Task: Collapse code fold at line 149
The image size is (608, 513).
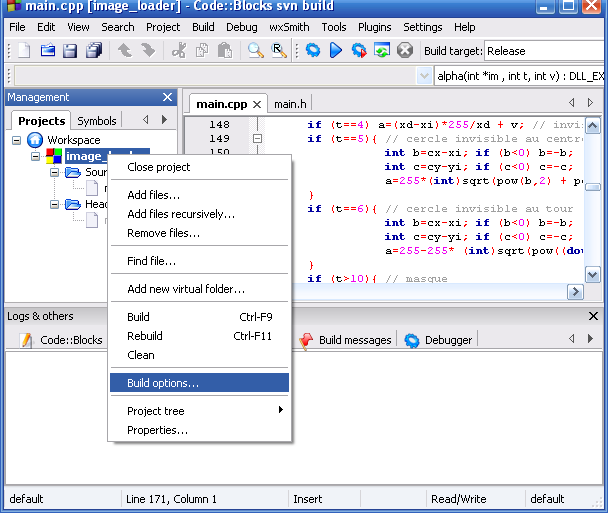Action: click(257, 138)
